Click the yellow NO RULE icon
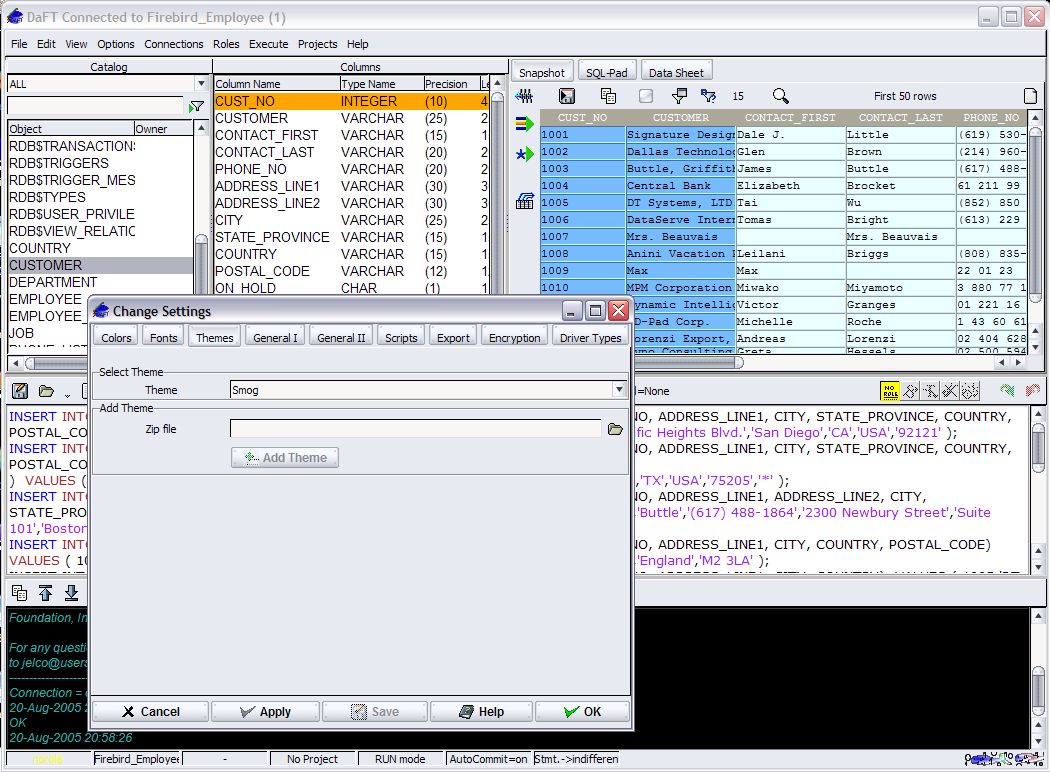The height and width of the screenshot is (772, 1050). 889,390
